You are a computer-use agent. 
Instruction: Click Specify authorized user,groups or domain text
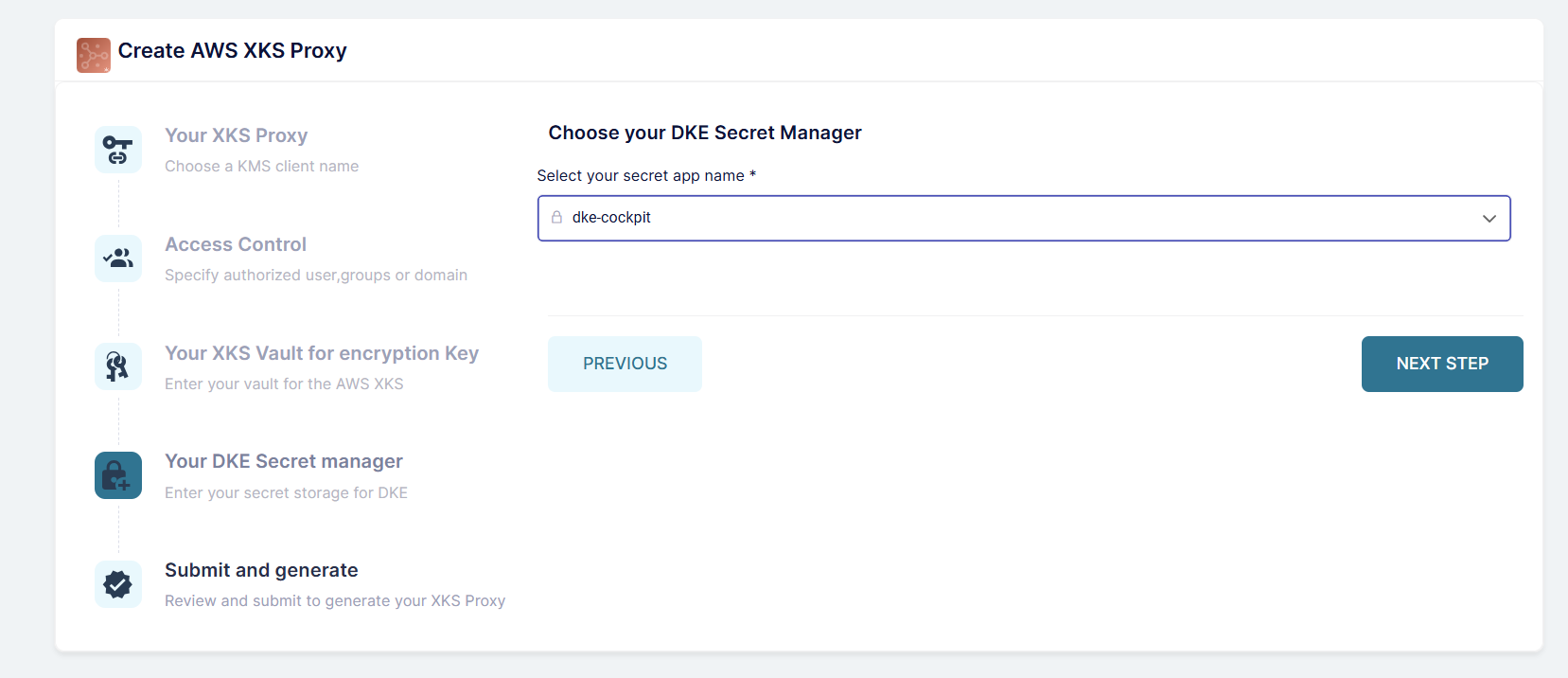(316, 275)
